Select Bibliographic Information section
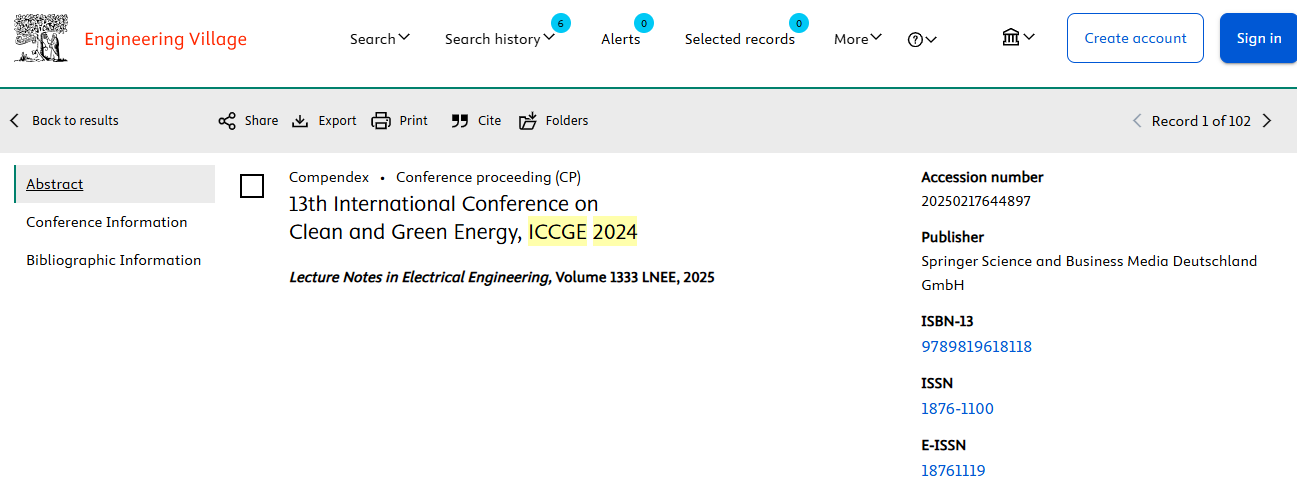This screenshot has width=1297, height=496. (x=114, y=260)
